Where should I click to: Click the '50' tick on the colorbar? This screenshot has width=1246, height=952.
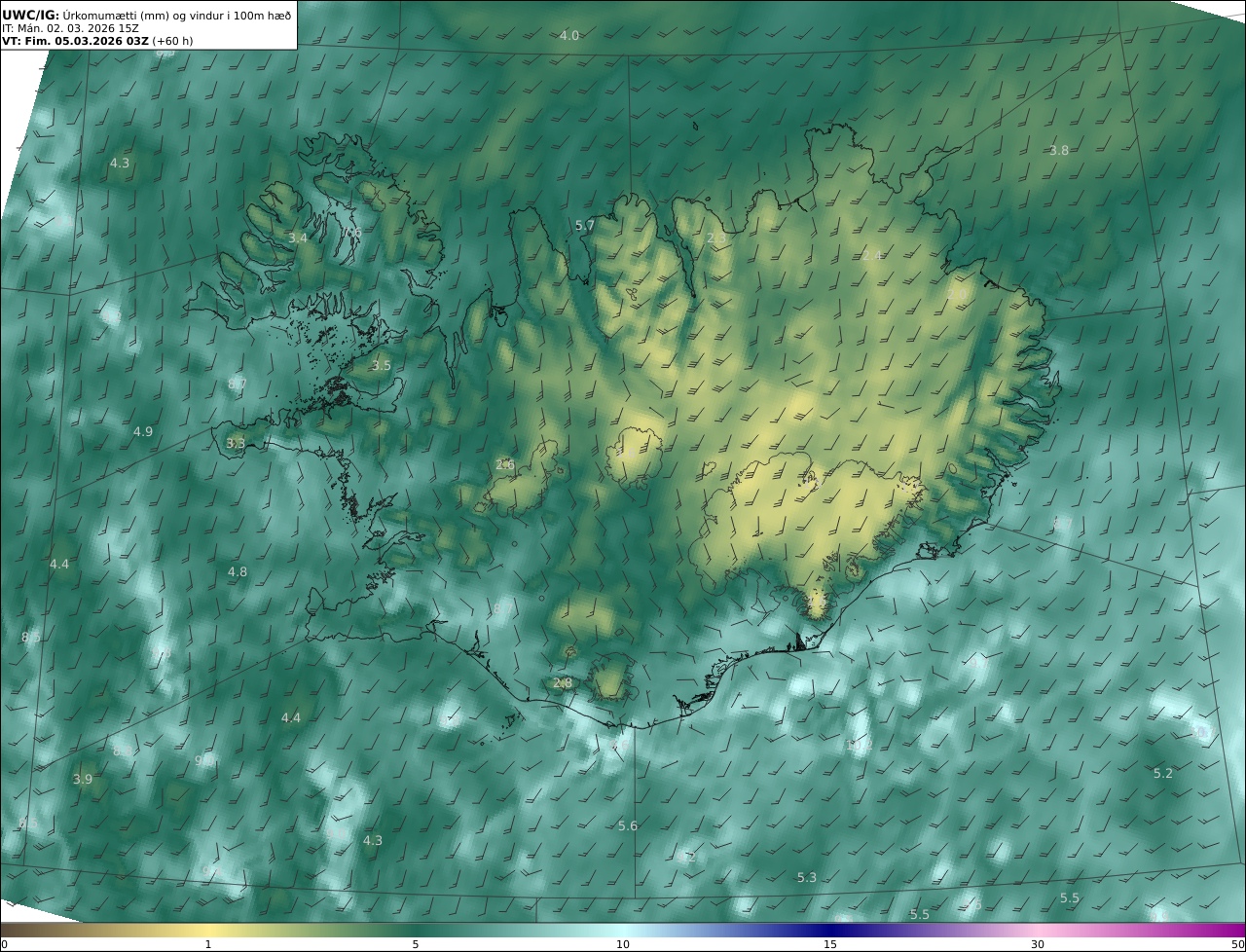[1237, 944]
